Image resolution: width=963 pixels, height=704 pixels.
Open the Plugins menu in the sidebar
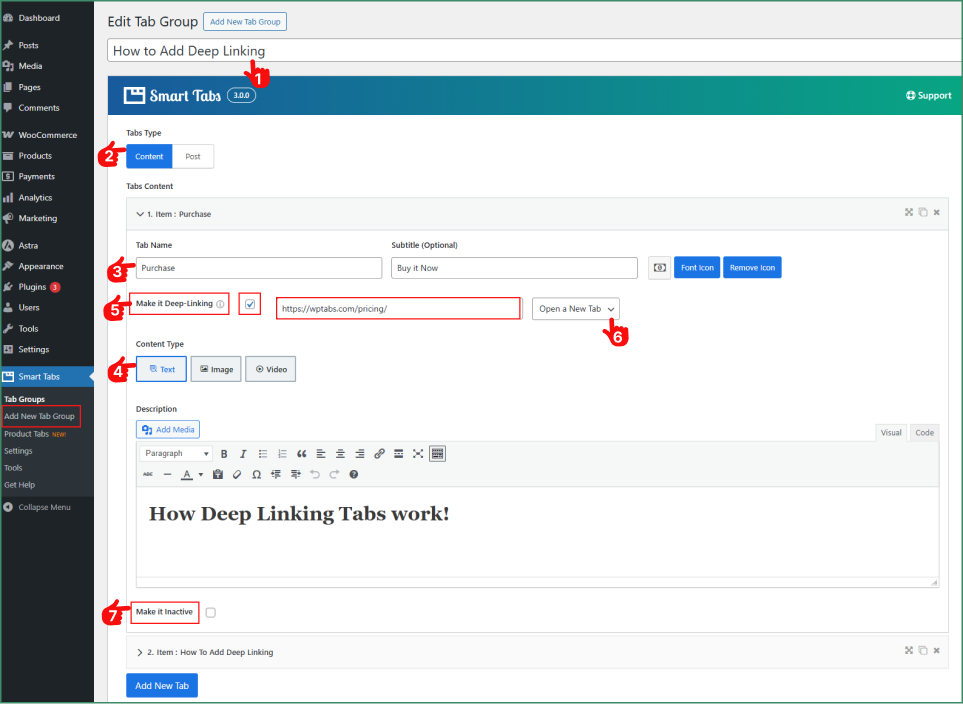point(47,287)
